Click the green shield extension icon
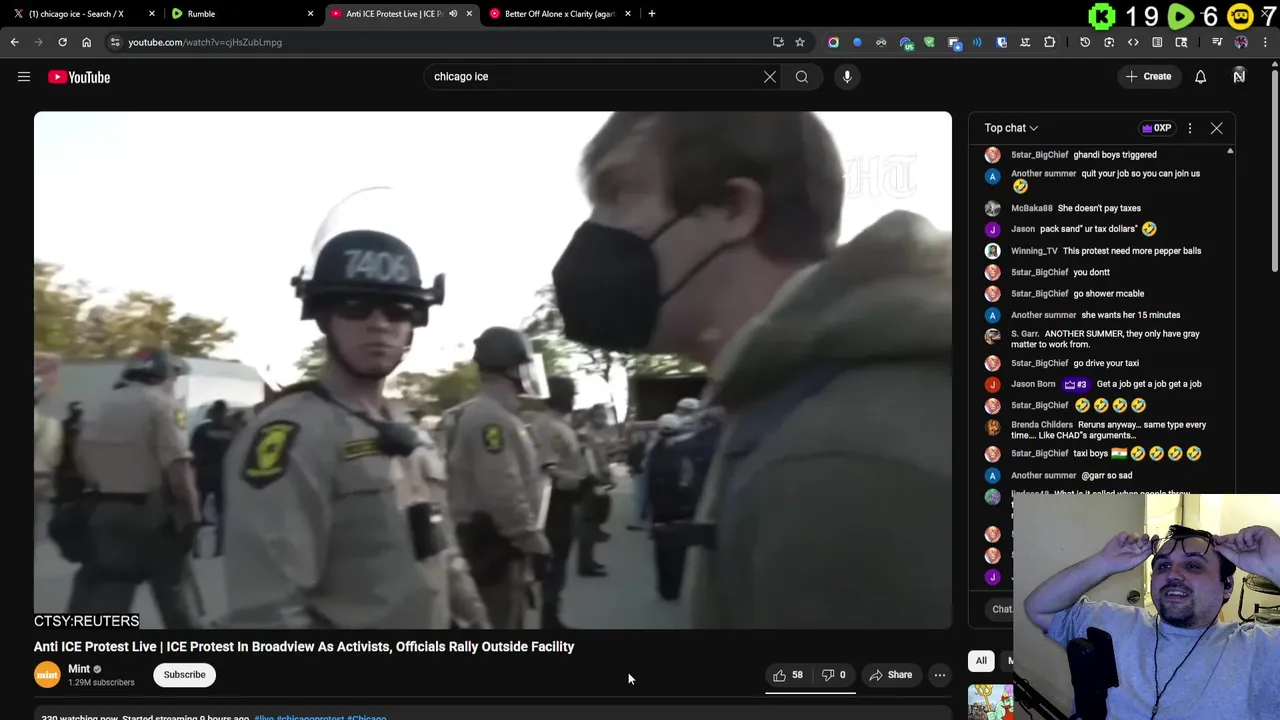 point(929,42)
